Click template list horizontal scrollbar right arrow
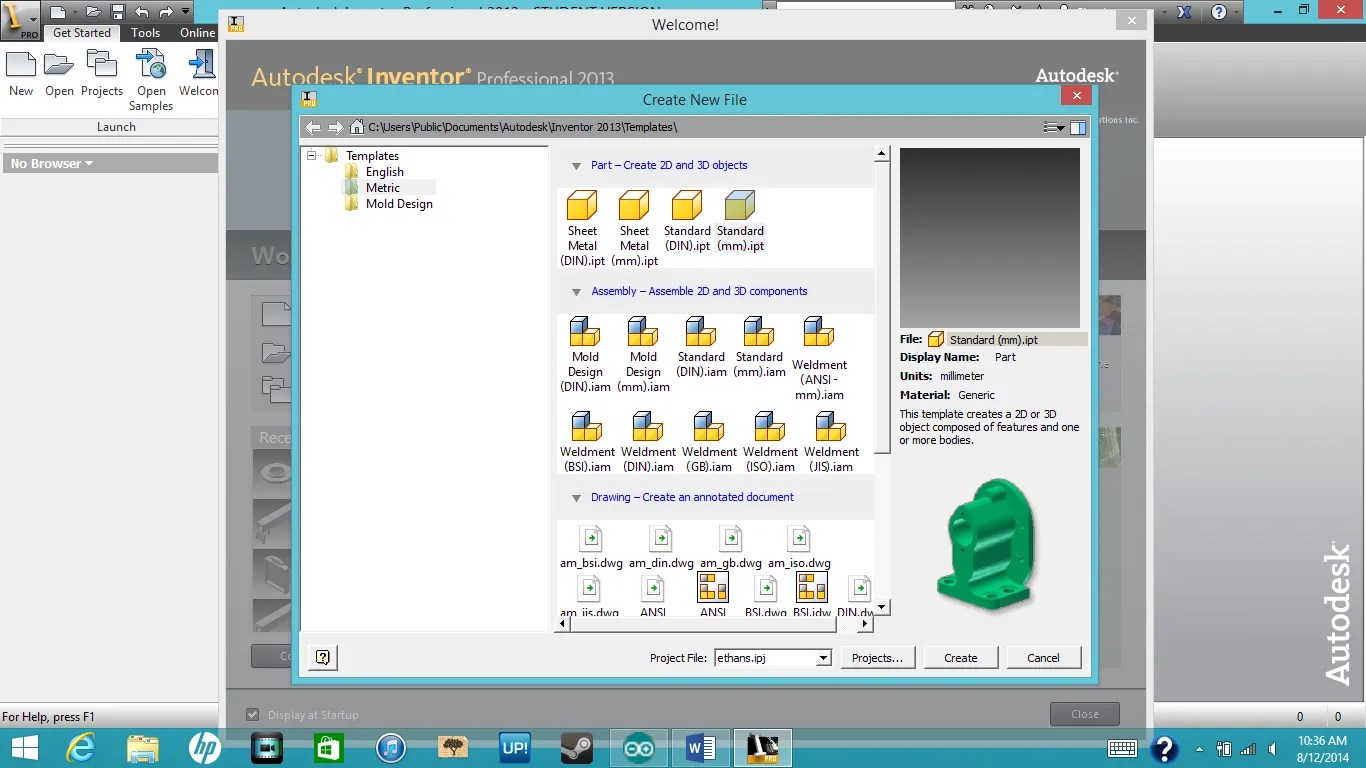Screen dimensions: 1366x768 point(866,623)
